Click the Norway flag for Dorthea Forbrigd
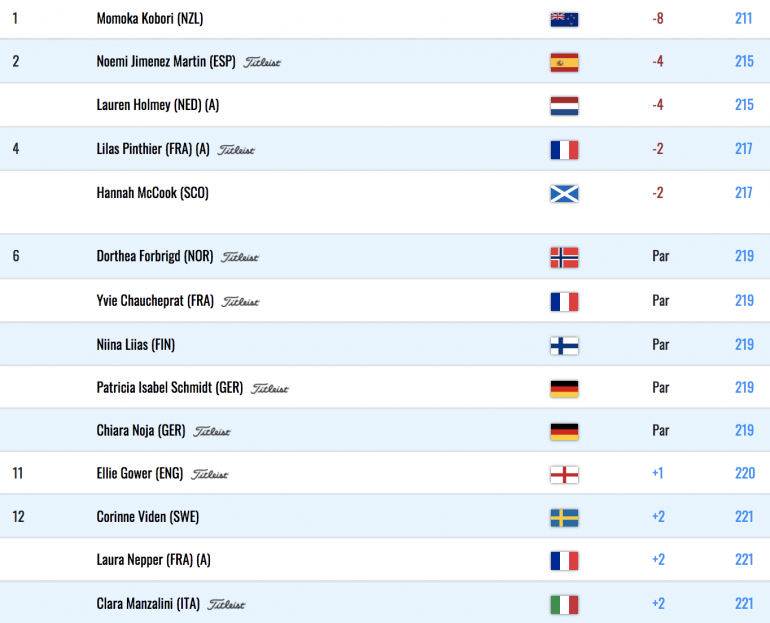The height and width of the screenshot is (623, 770). tap(564, 257)
